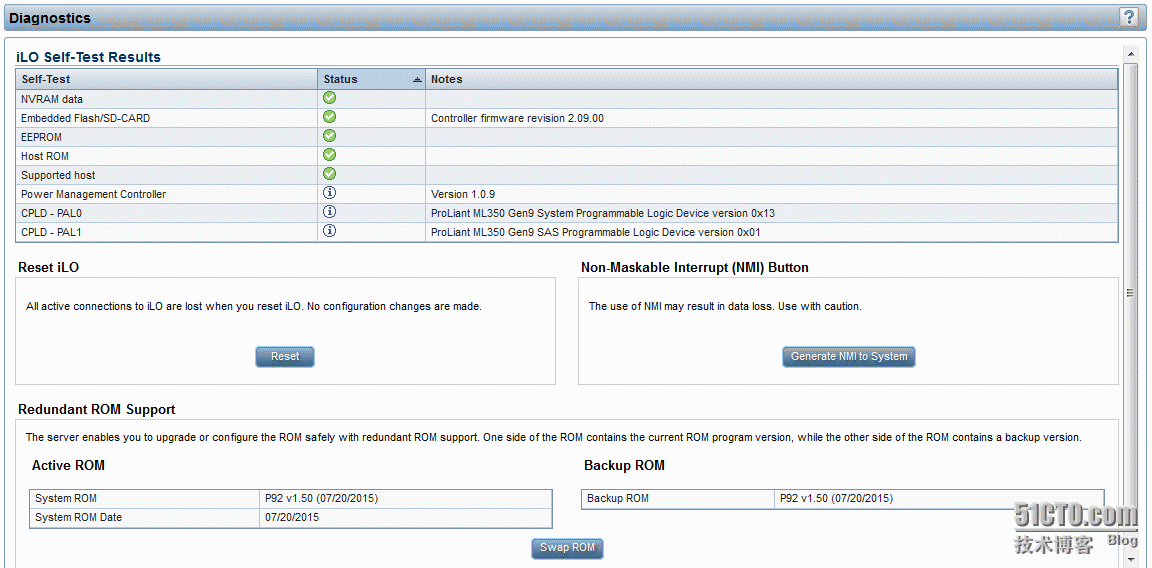Select the NVRAM data row label
This screenshot has width=1152, height=568.
click(51, 98)
